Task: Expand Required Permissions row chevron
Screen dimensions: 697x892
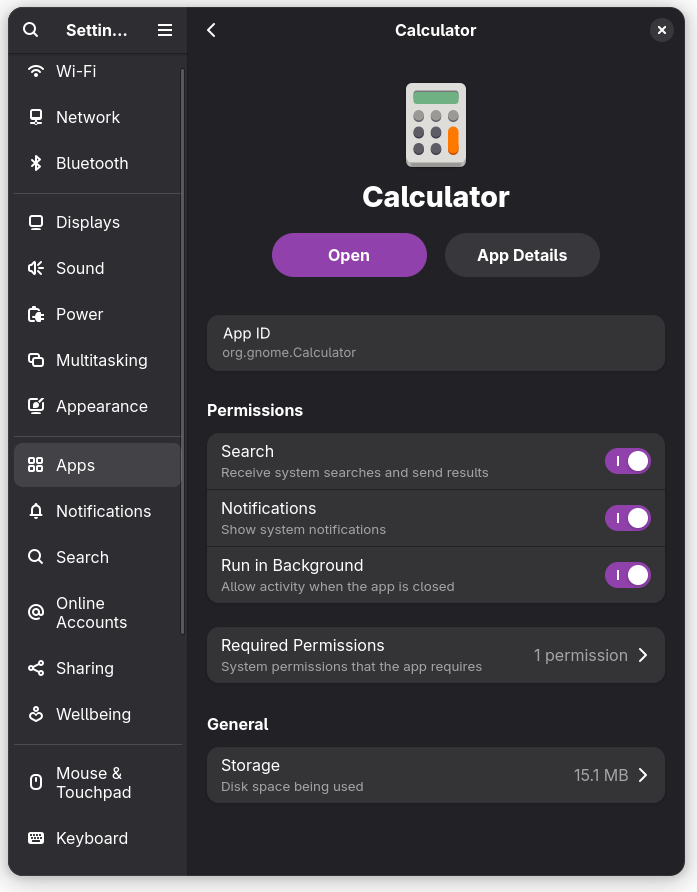Action: tap(643, 655)
